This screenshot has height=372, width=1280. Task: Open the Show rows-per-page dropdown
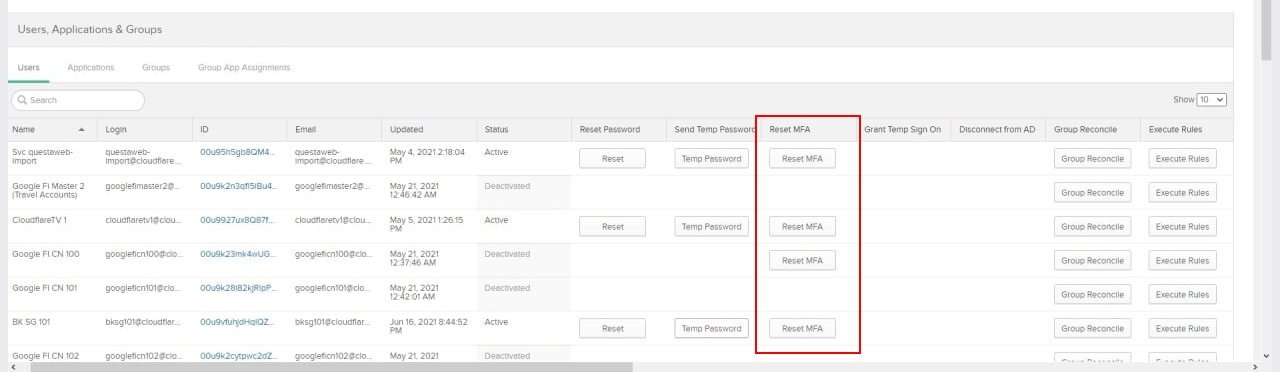coord(1212,100)
